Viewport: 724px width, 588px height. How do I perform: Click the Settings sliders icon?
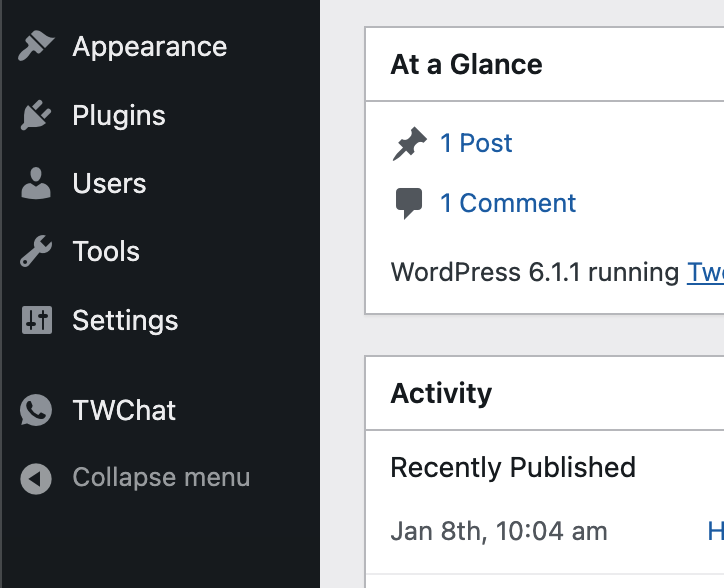(x=37, y=320)
